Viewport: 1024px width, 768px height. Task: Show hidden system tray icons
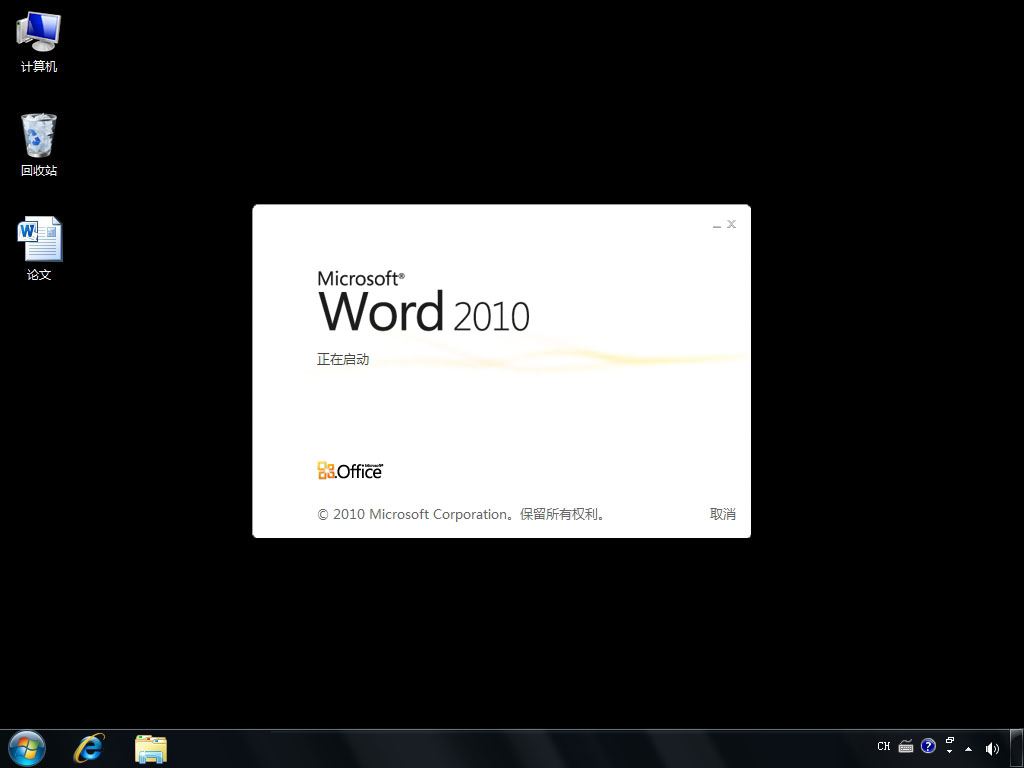[x=968, y=749]
